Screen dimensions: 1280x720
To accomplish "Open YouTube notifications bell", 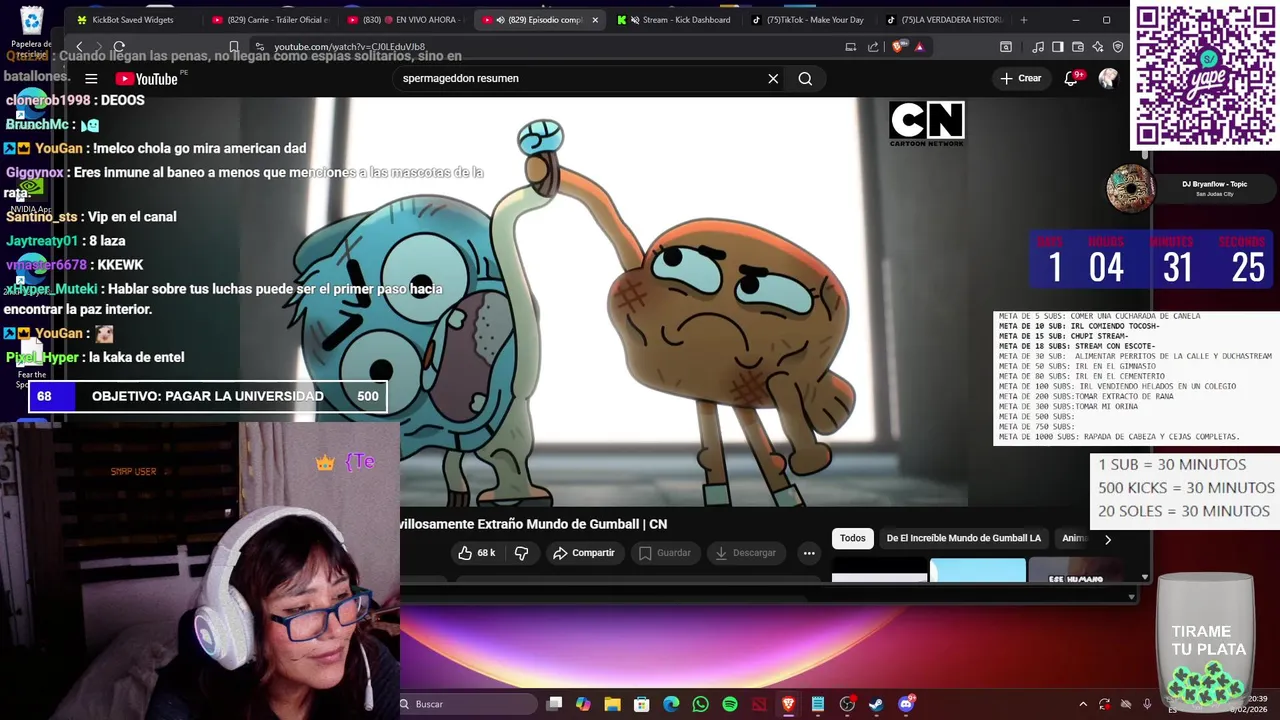I will coord(1071,78).
